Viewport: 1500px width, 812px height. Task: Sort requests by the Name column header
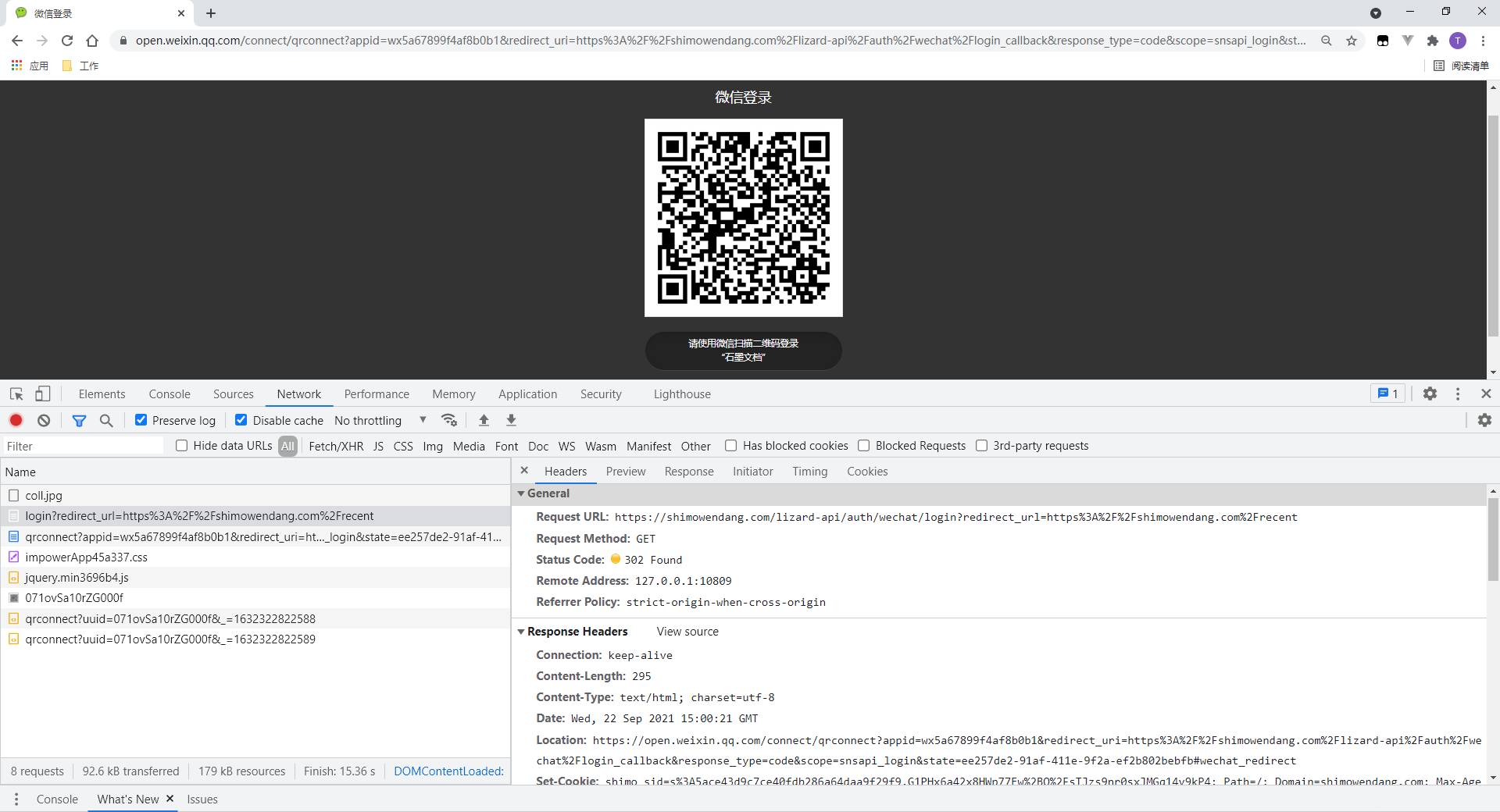[255, 472]
